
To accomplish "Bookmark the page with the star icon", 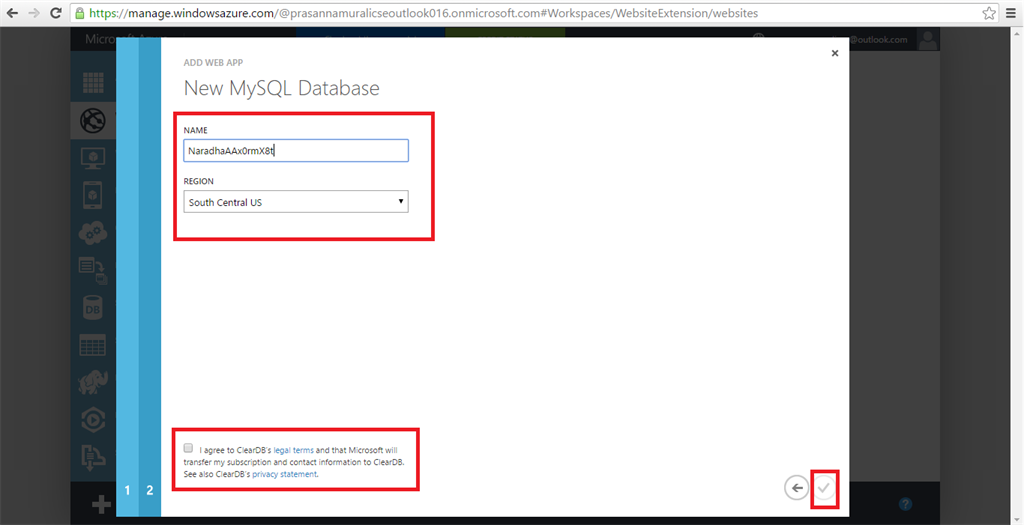I will click(x=989, y=13).
